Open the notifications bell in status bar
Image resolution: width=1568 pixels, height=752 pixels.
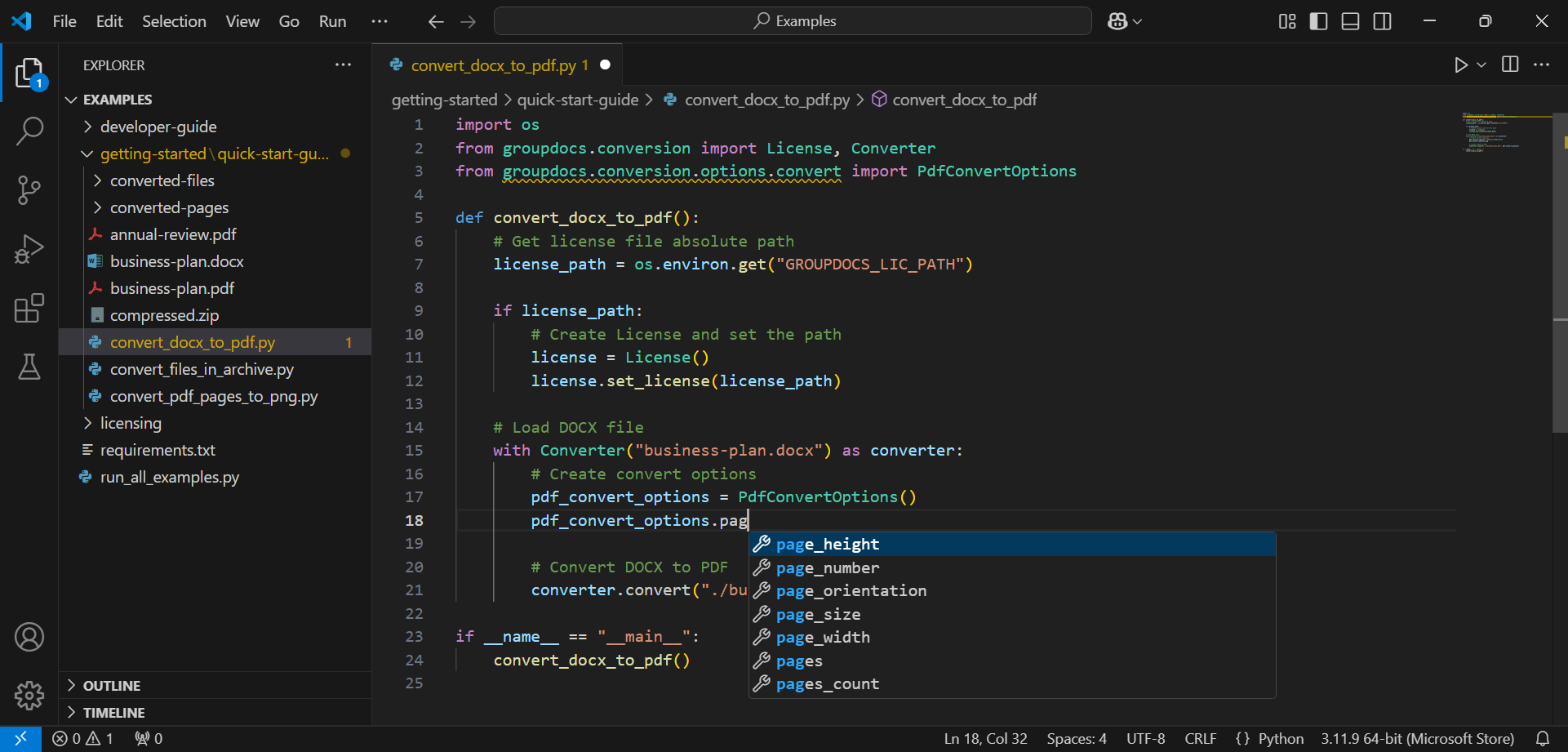click(x=1542, y=738)
